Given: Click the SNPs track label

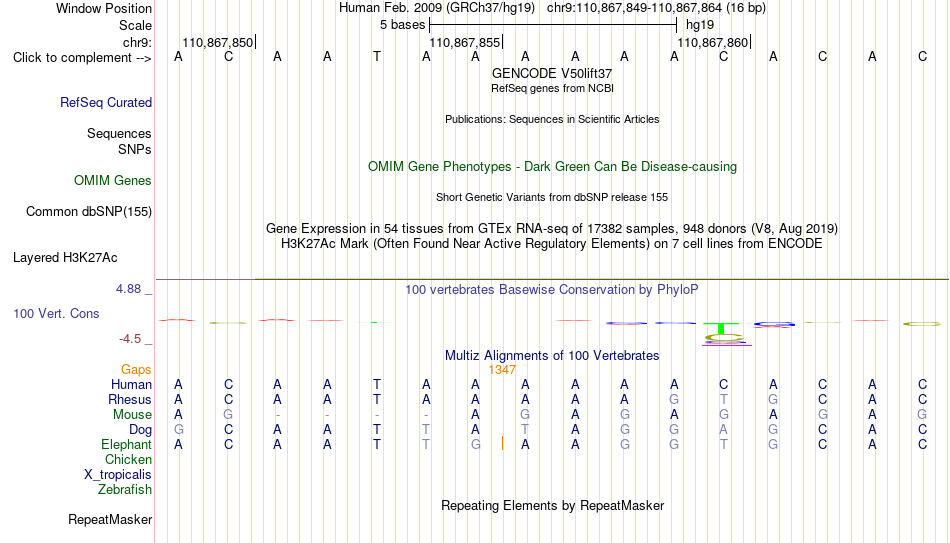Looking at the screenshot, I should click(x=135, y=149).
